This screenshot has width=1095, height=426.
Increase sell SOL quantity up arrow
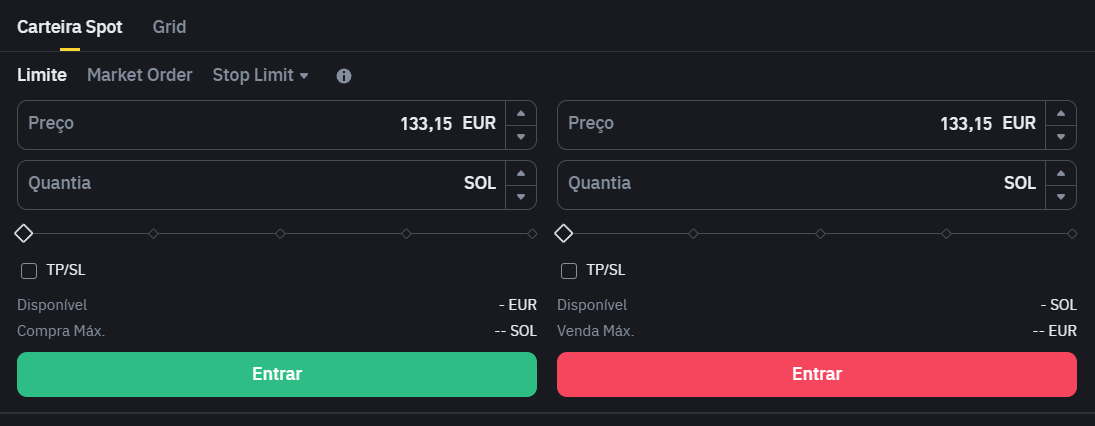1061,173
